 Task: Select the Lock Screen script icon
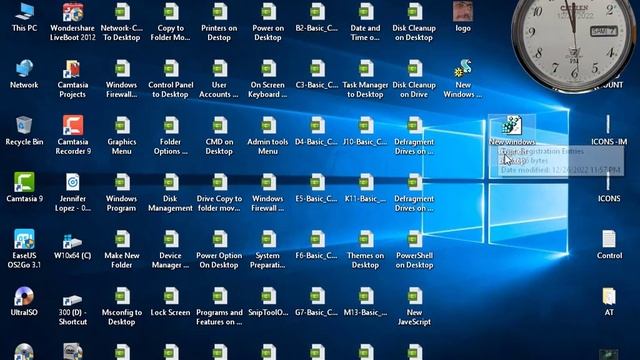pos(171,296)
